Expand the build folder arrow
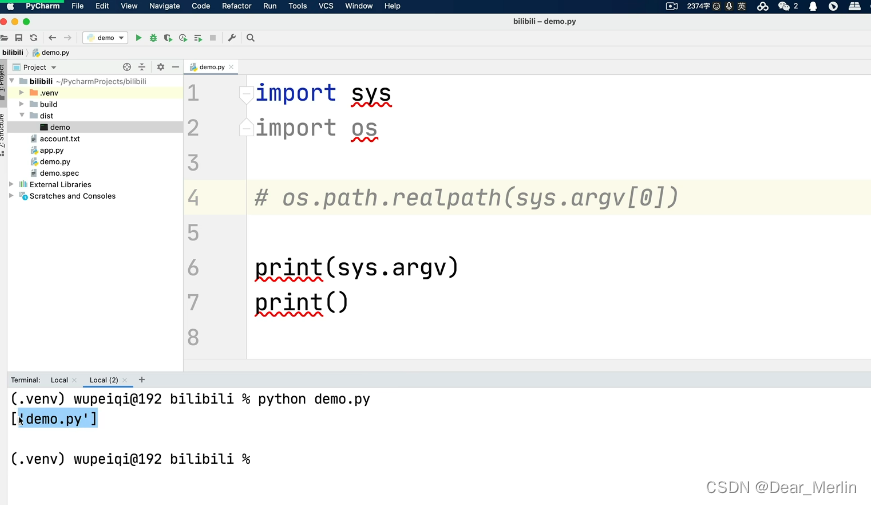871x505 pixels. click(x=22, y=104)
